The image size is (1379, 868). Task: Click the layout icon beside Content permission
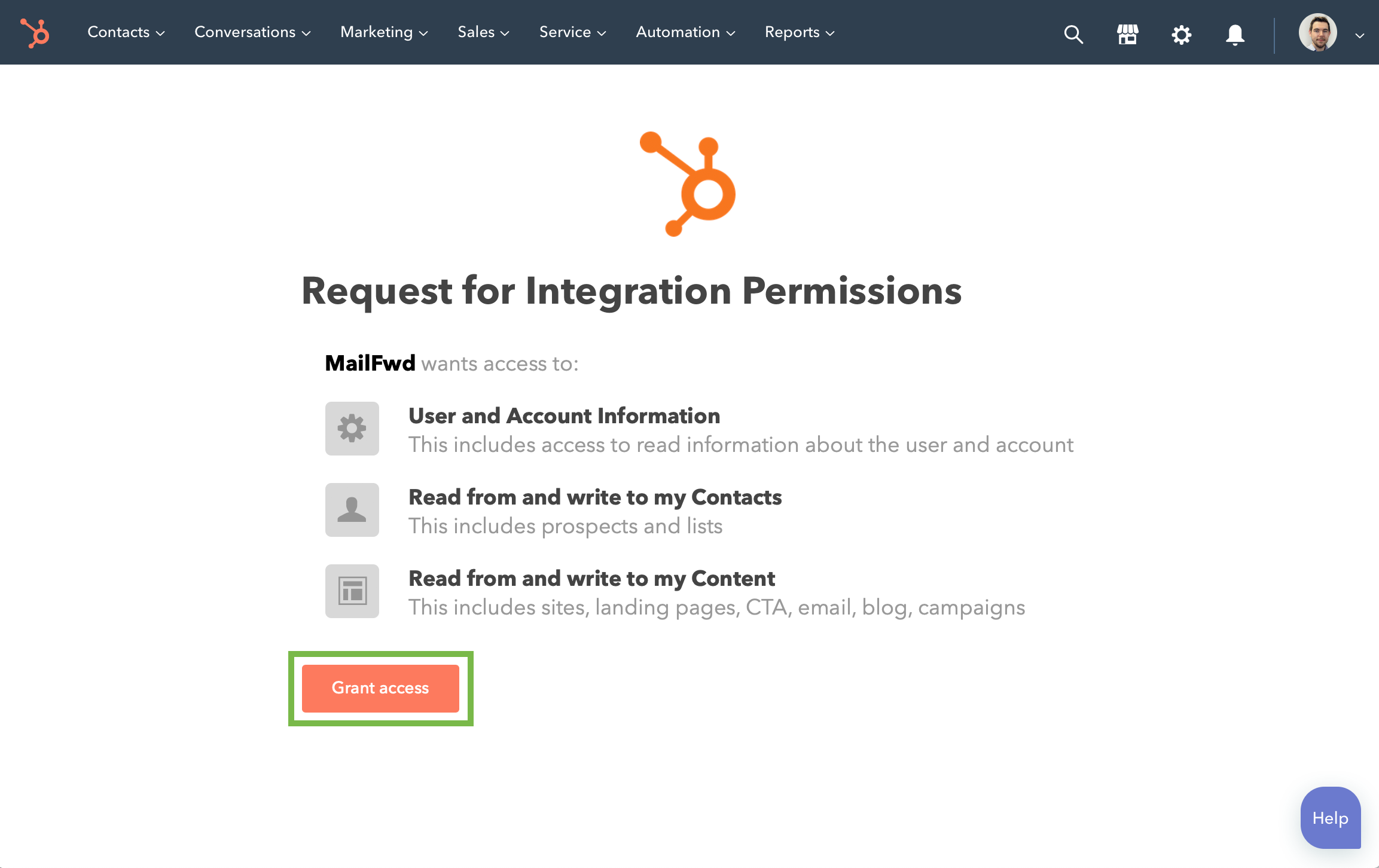(352, 591)
